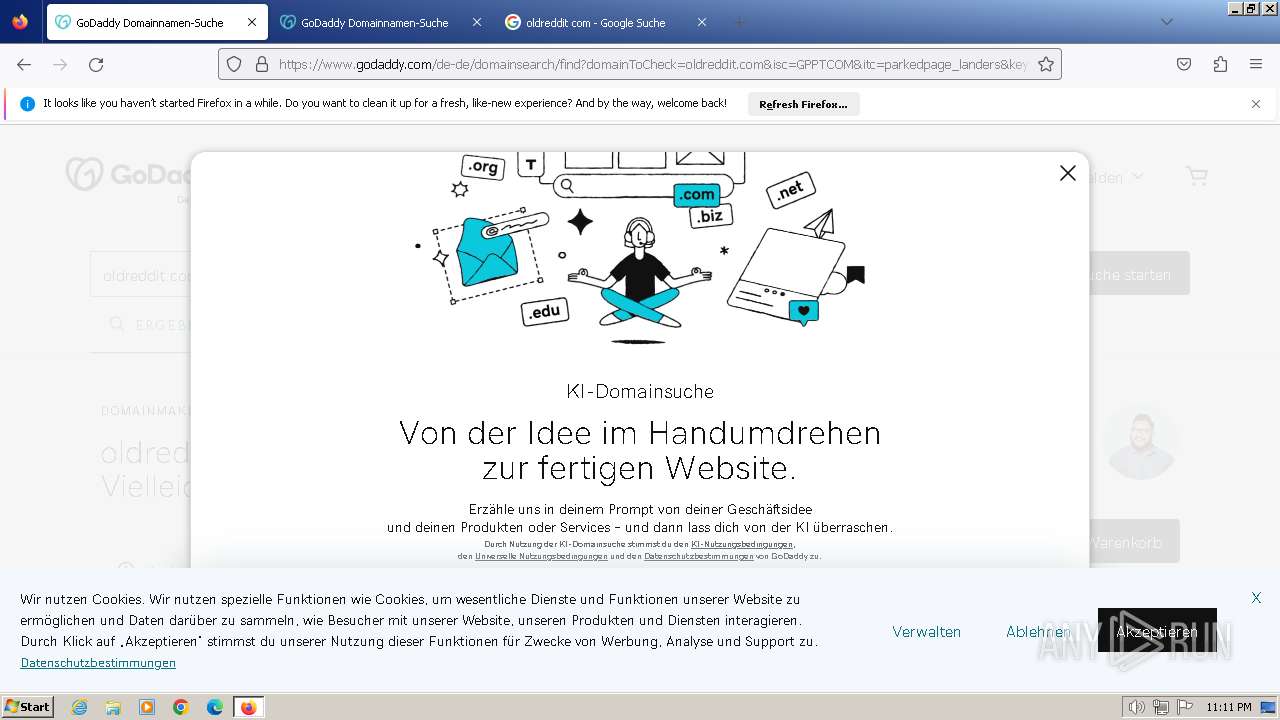Click the domain search field with oldreddit.com
The image size is (1280, 720).
(x=141, y=275)
